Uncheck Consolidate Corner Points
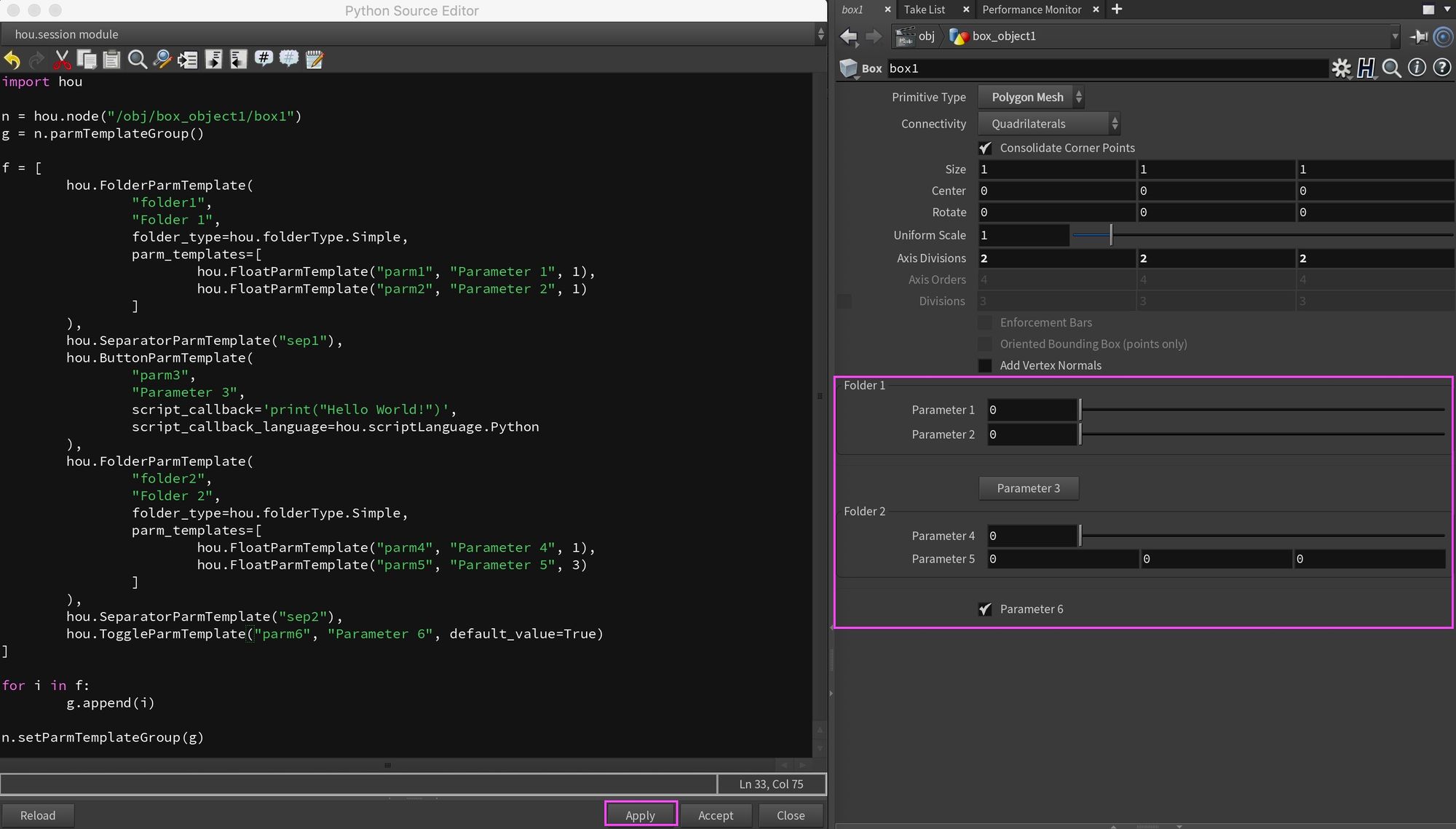1456x829 pixels. [x=985, y=148]
